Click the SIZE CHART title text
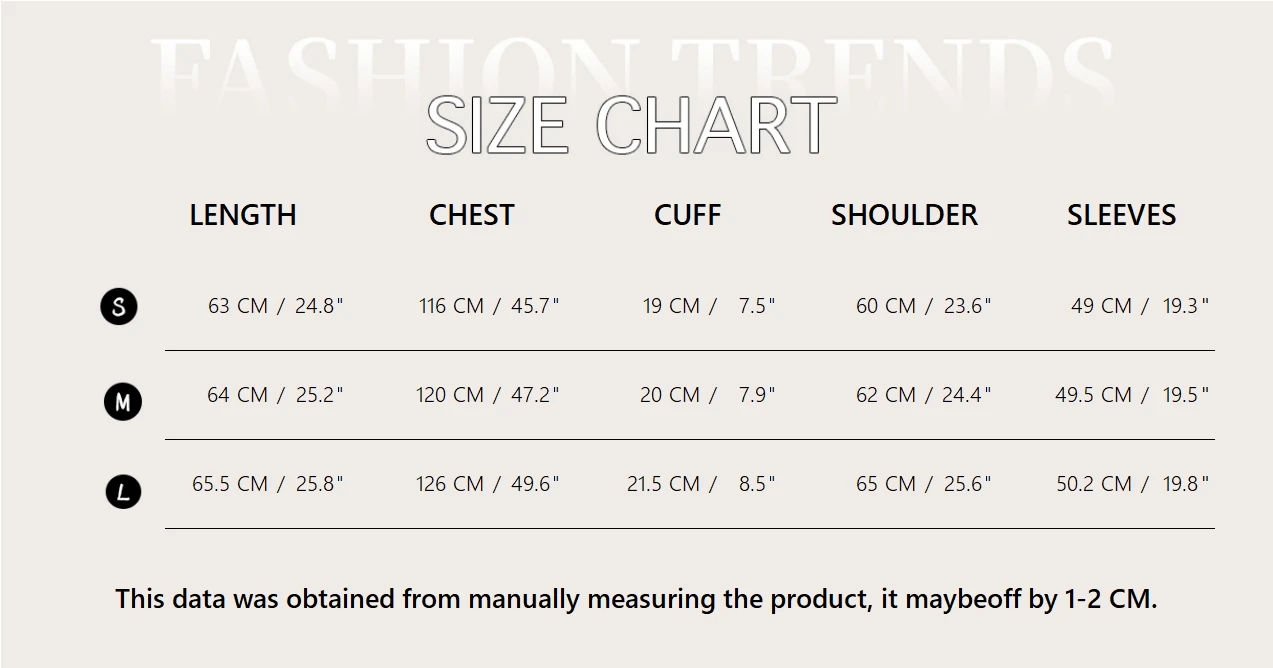Image resolution: width=1273 pixels, height=668 pixels. tap(631, 126)
